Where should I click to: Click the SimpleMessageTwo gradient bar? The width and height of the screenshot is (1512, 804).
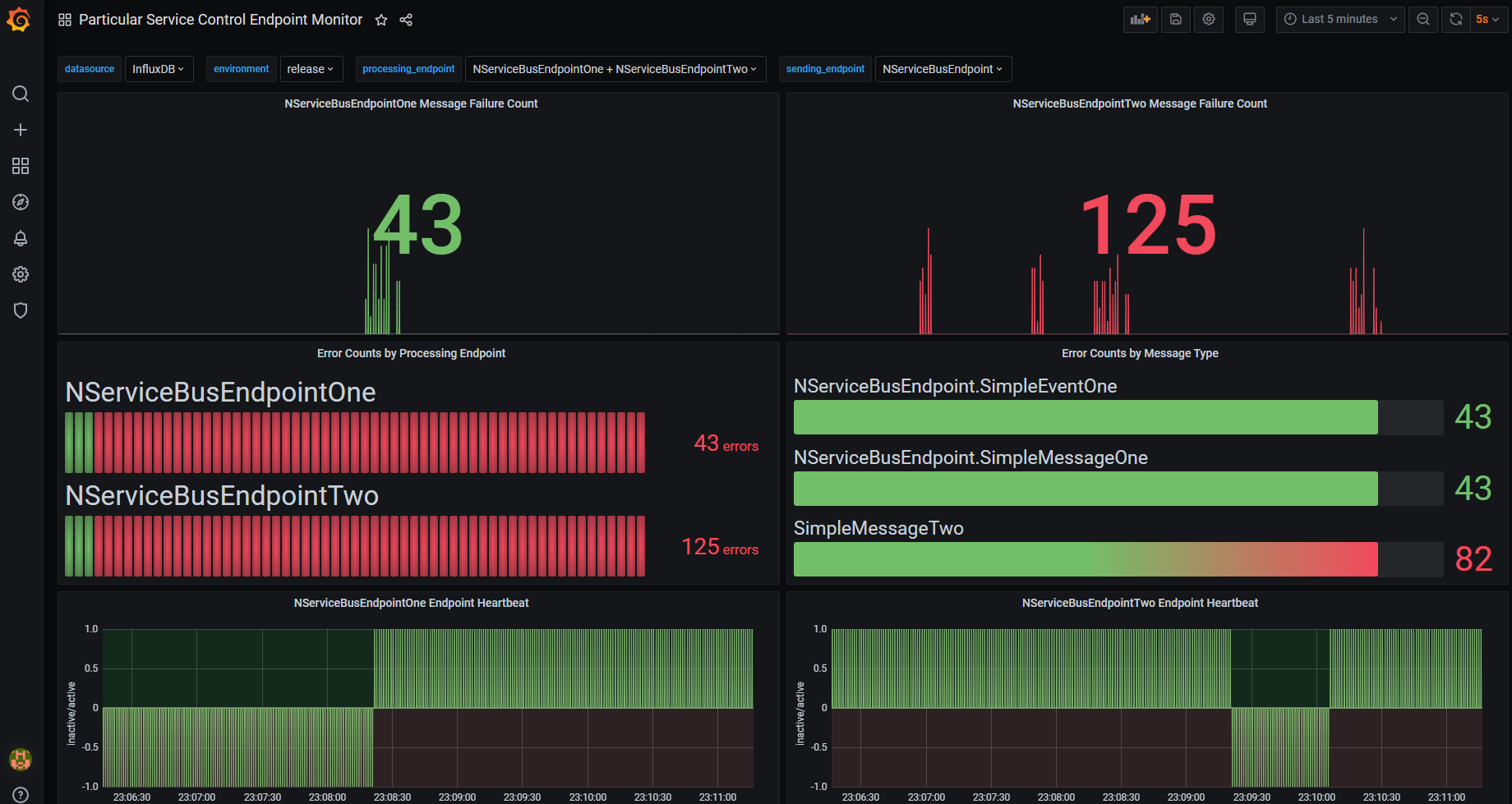1086,559
